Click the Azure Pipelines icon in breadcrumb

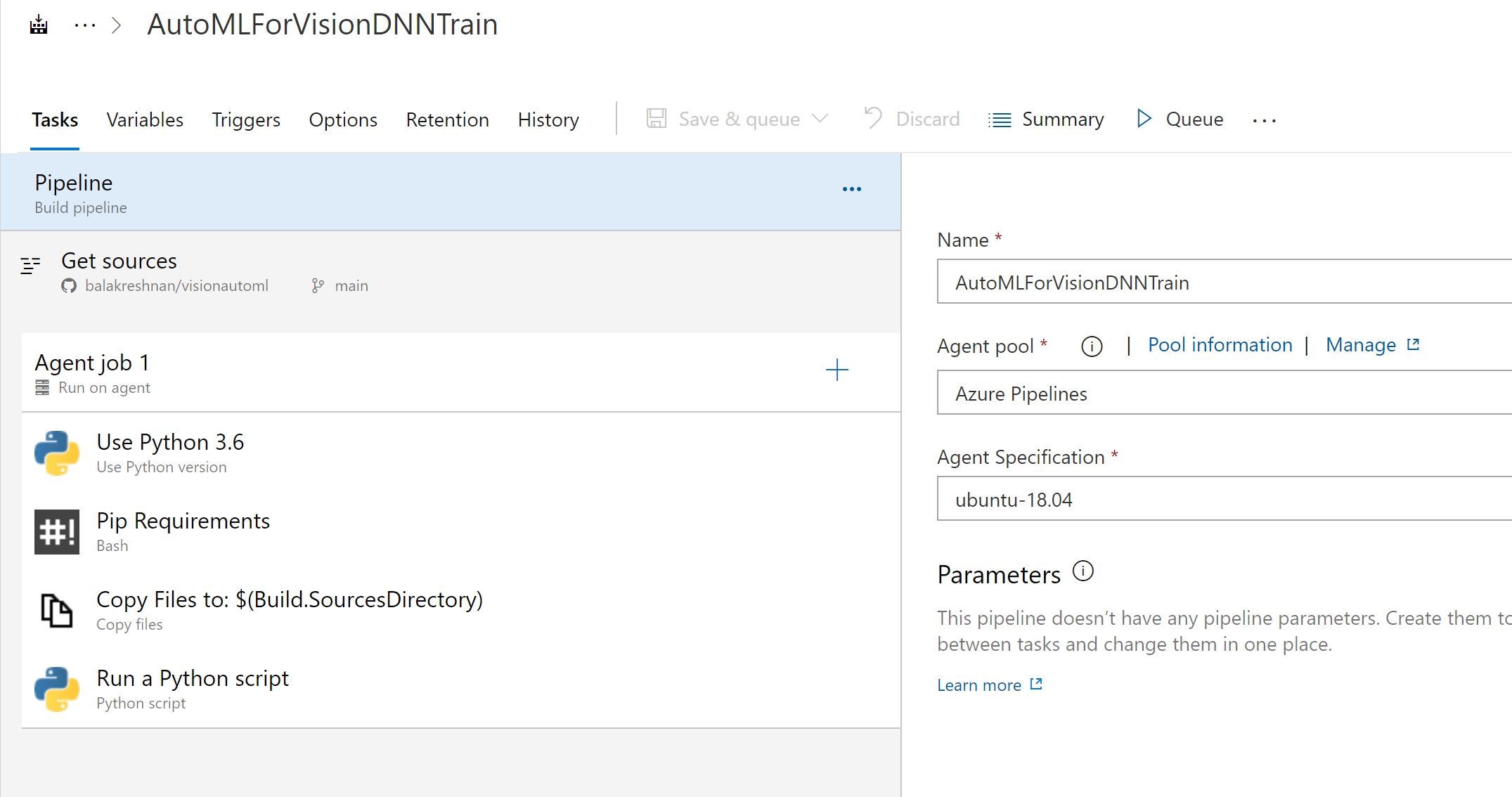tap(39, 26)
